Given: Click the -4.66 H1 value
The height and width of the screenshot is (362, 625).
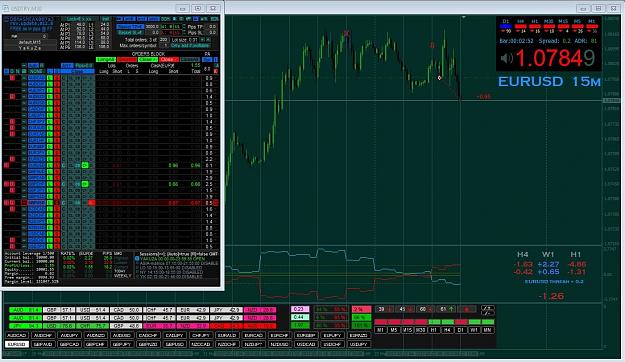Looking at the screenshot, I should (x=577, y=264).
